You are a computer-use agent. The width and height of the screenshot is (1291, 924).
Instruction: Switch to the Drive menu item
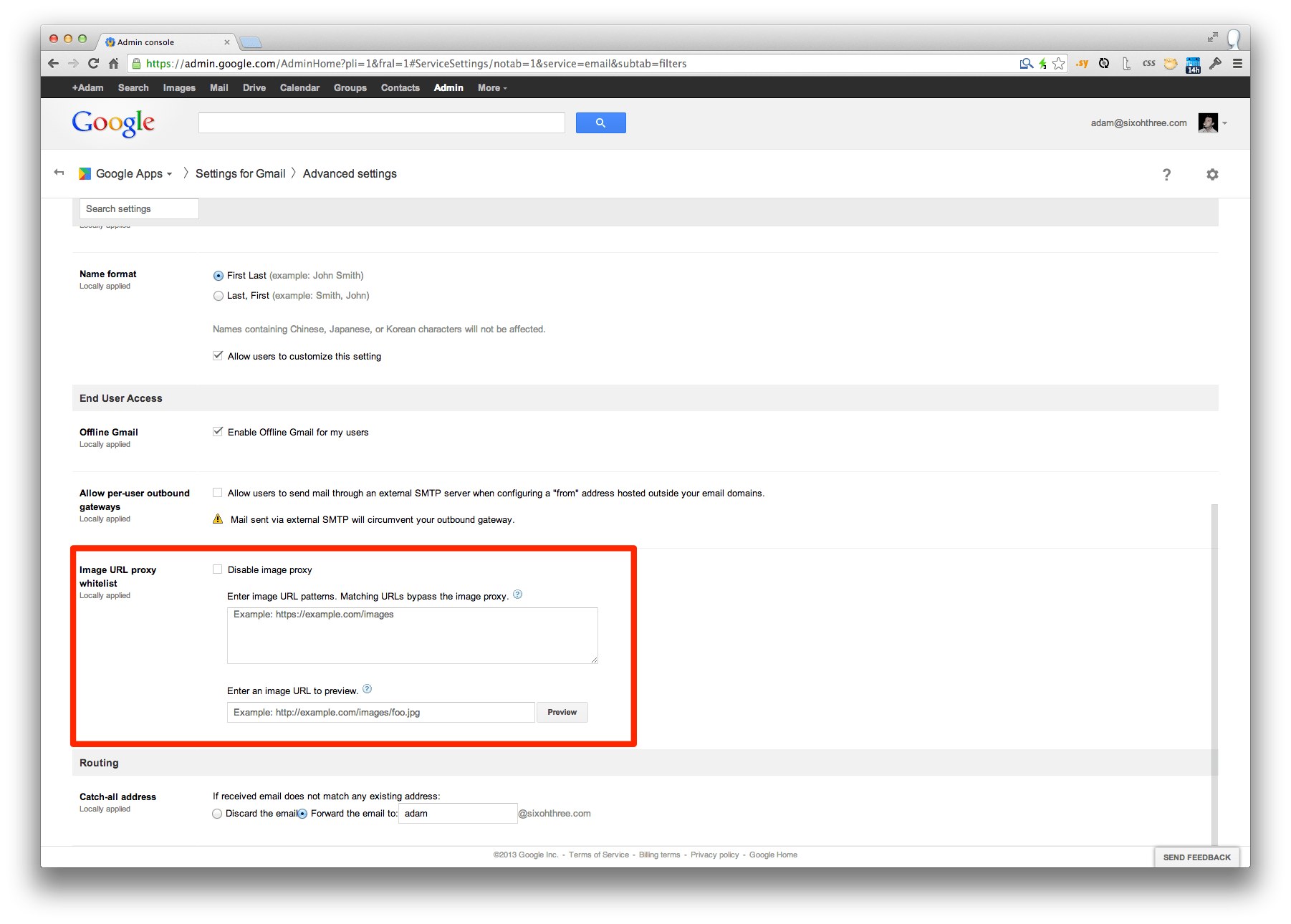point(254,87)
